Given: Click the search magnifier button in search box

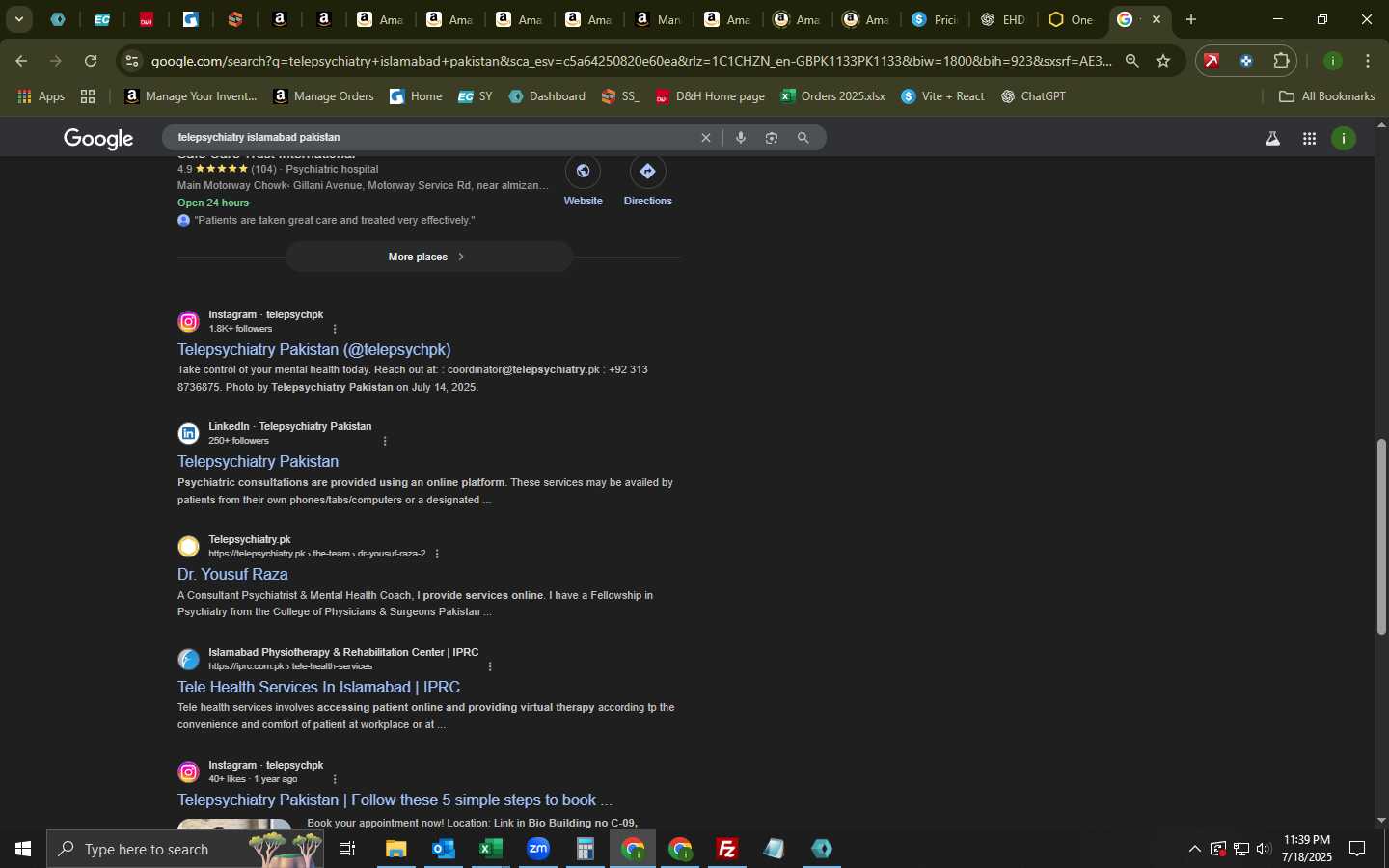Looking at the screenshot, I should pos(803,138).
